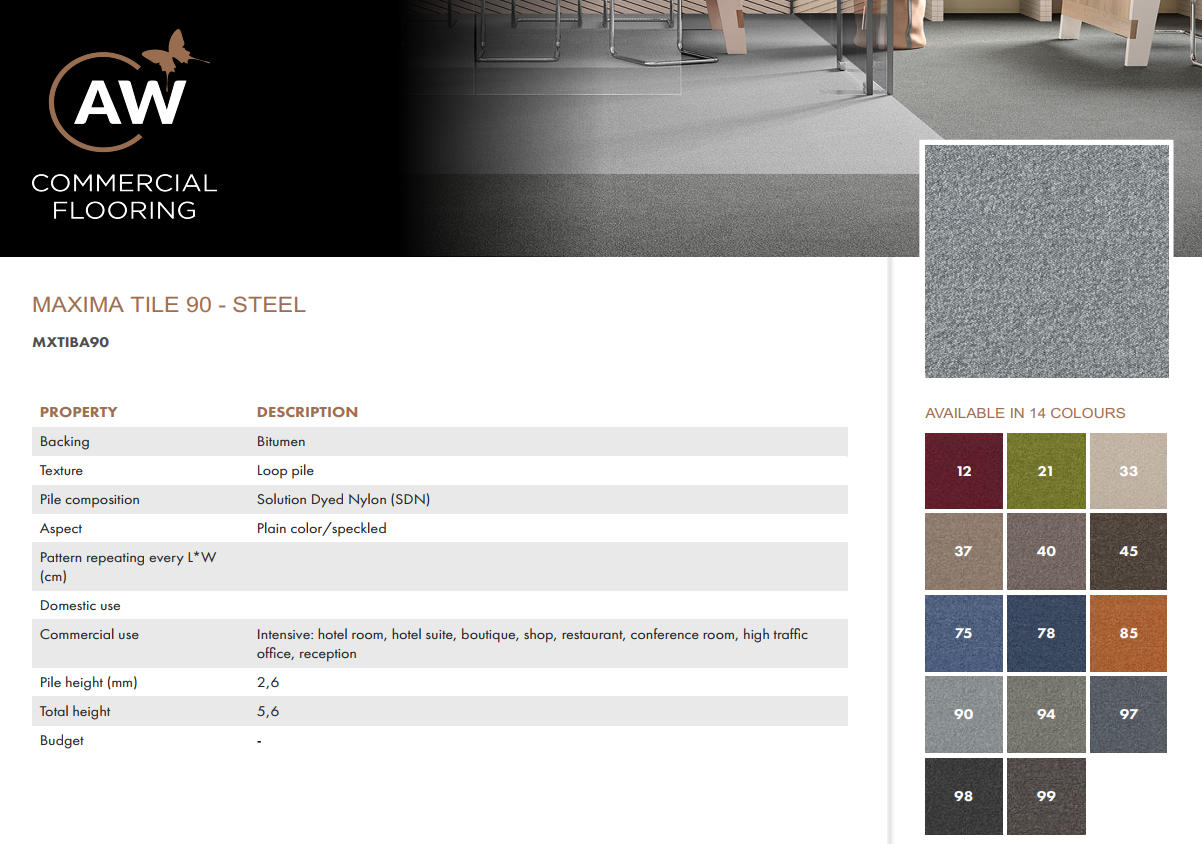The width and height of the screenshot is (1202, 844).
Task: Click the Commercial use label
Action: tap(89, 634)
